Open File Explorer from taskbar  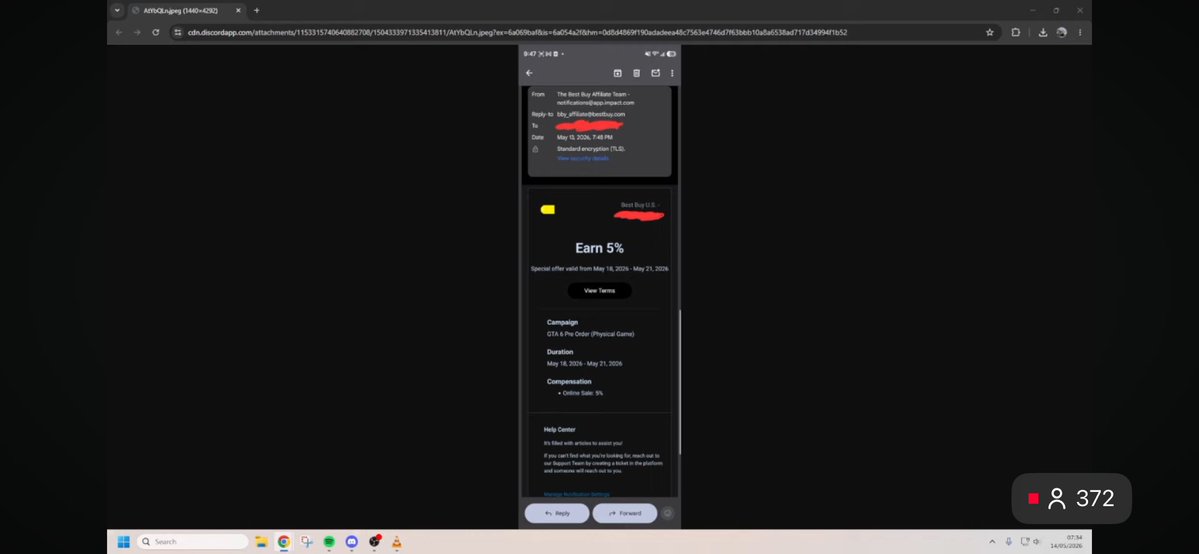click(x=261, y=542)
